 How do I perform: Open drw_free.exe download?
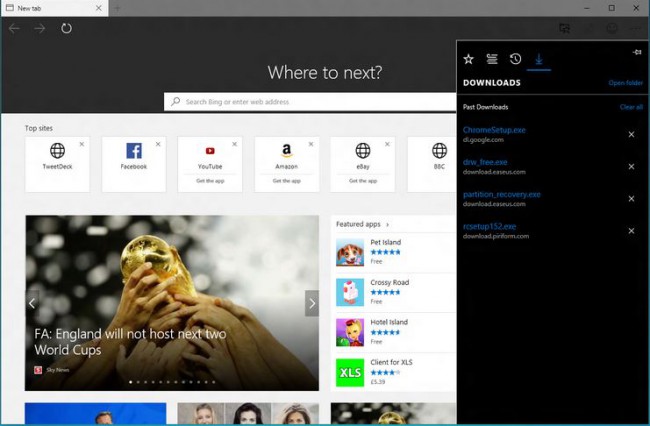(x=485, y=162)
